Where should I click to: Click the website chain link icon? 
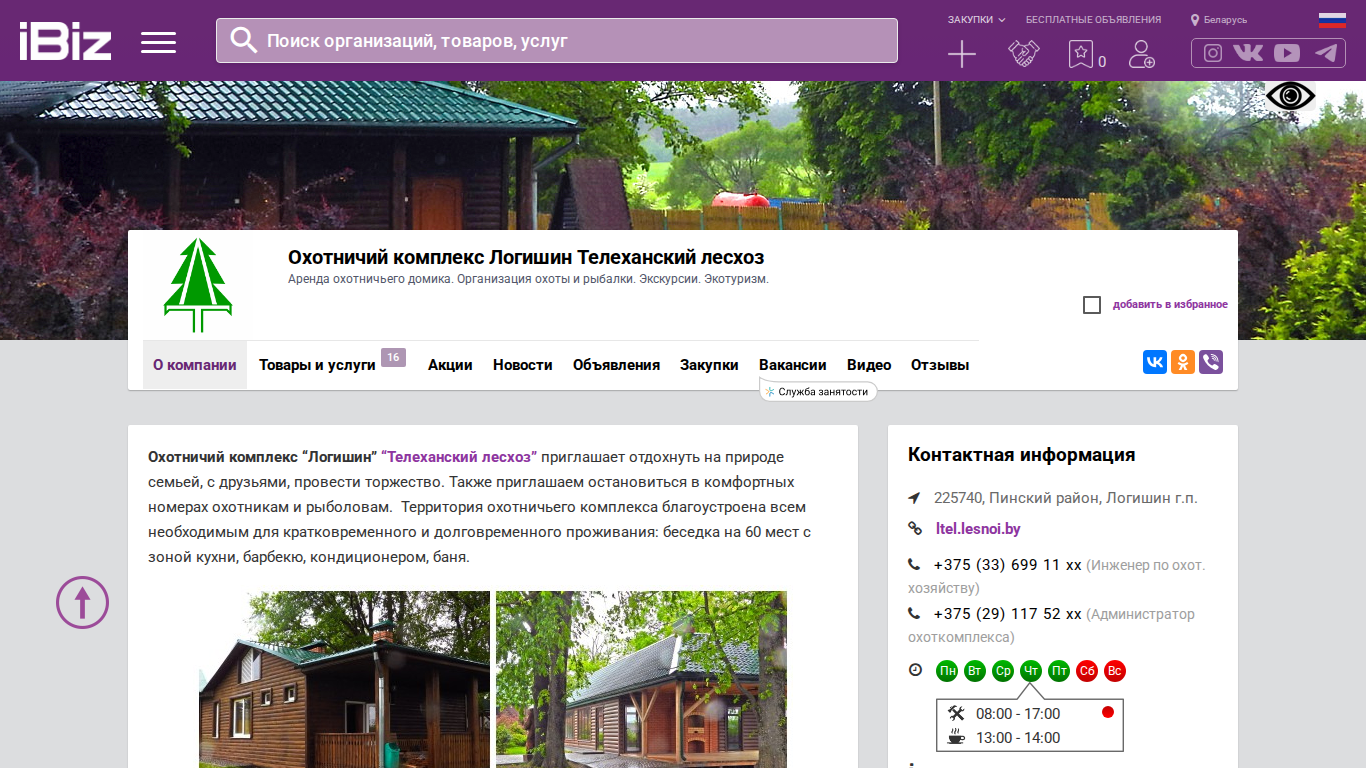click(x=914, y=528)
